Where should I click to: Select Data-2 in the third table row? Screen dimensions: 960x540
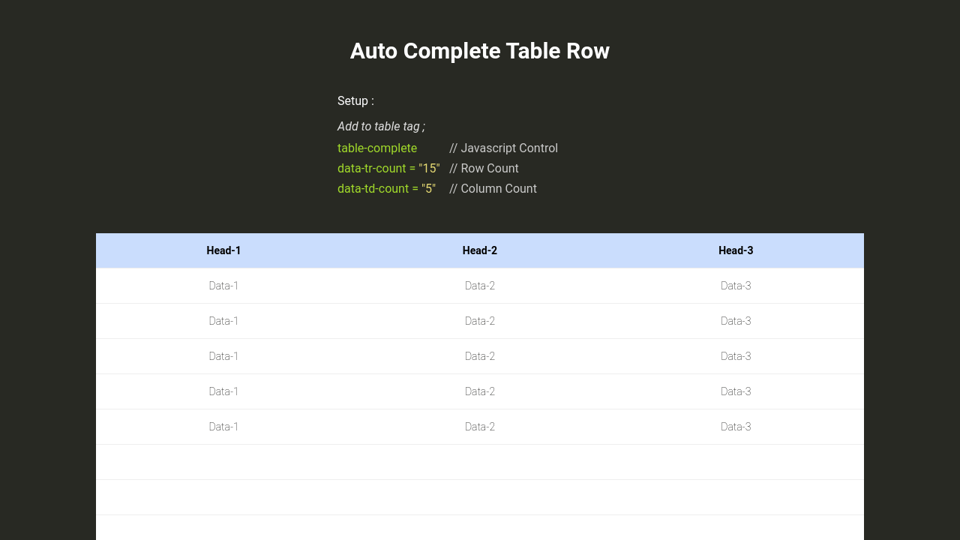(479, 356)
